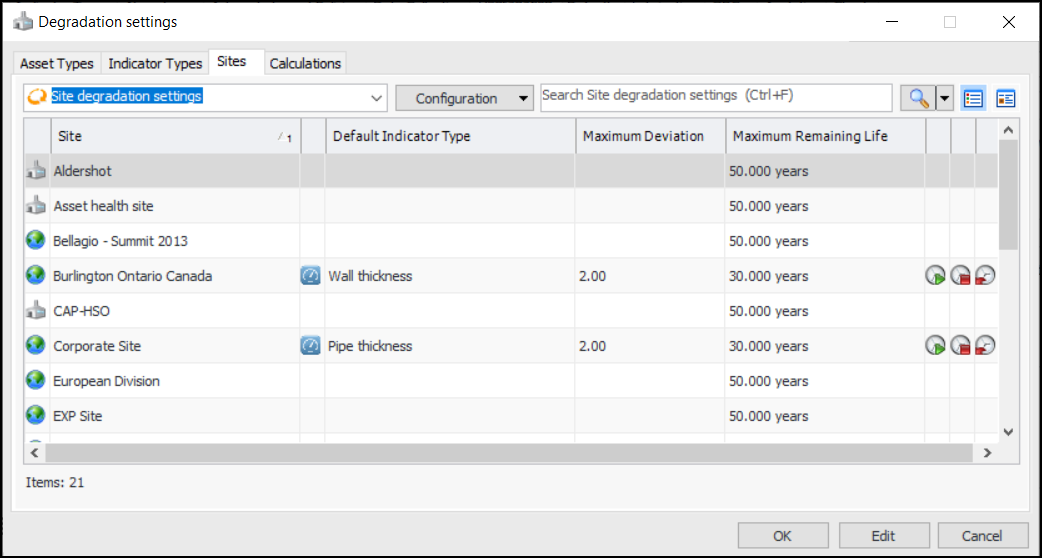1042x558 pixels.
Task: Click 2.00 deviation in Corporate Site row
Action: coord(592,347)
